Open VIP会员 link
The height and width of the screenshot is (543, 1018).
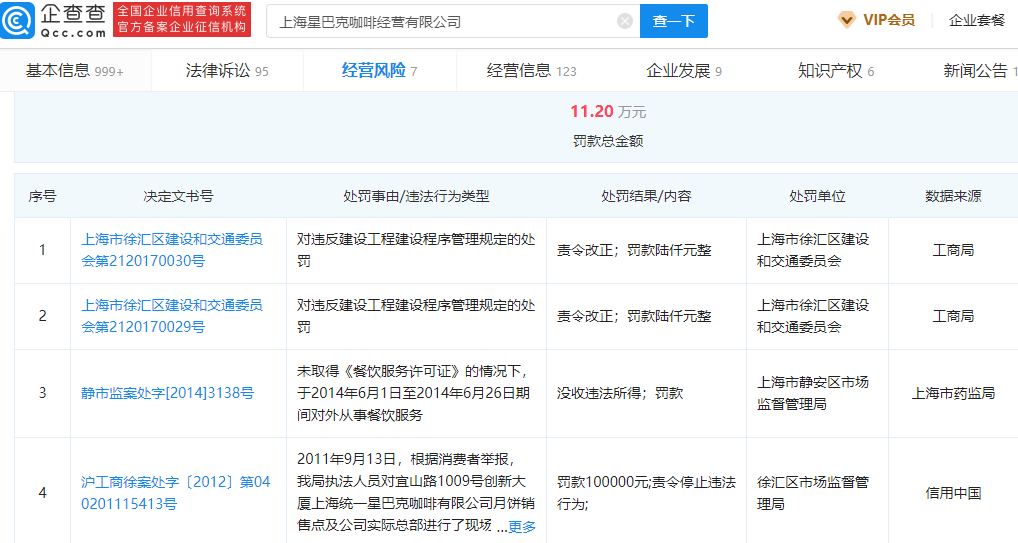point(888,20)
